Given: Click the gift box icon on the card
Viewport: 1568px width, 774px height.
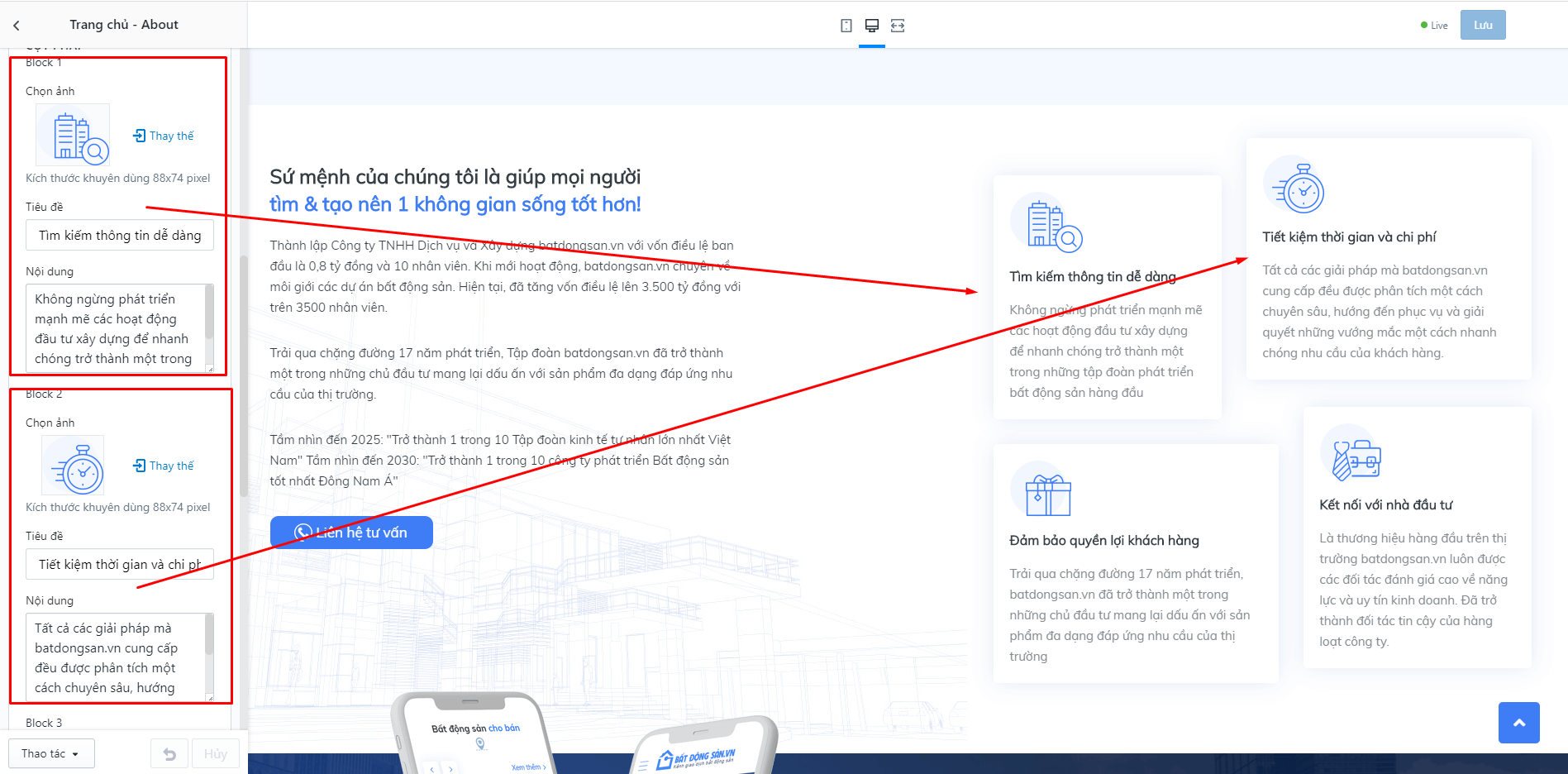Looking at the screenshot, I should pyautogui.click(x=1041, y=490).
